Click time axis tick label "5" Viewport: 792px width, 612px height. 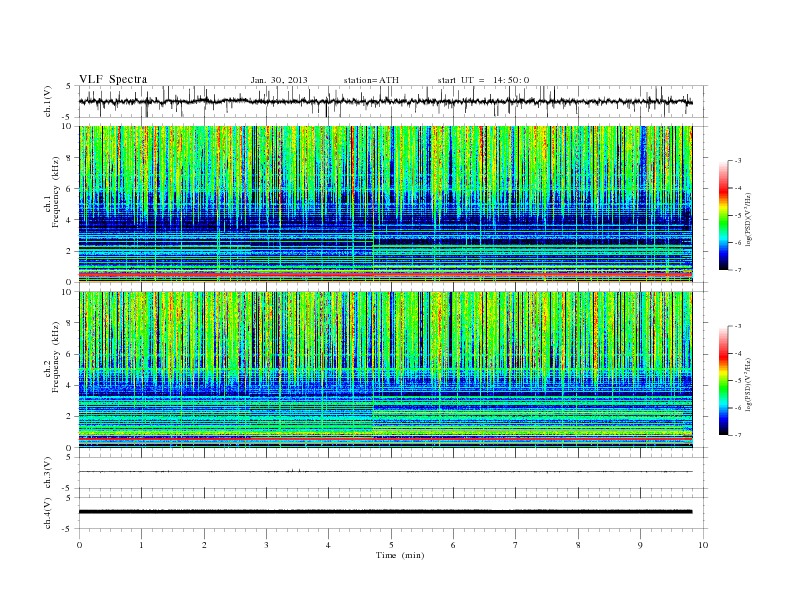coord(391,545)
